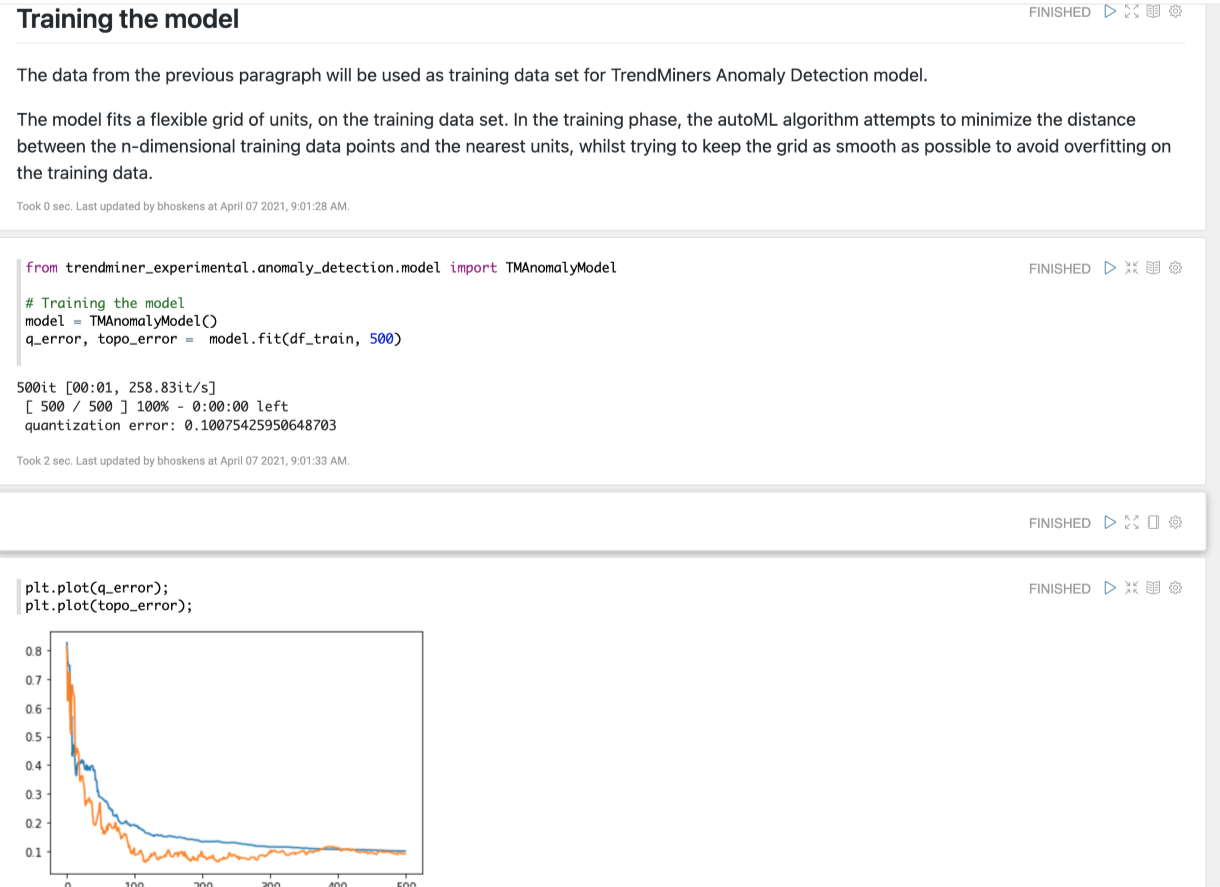
Task: Toggle output of 'Training the model' paragraph
Action: pyautogui.click(x=1153, y=12)
